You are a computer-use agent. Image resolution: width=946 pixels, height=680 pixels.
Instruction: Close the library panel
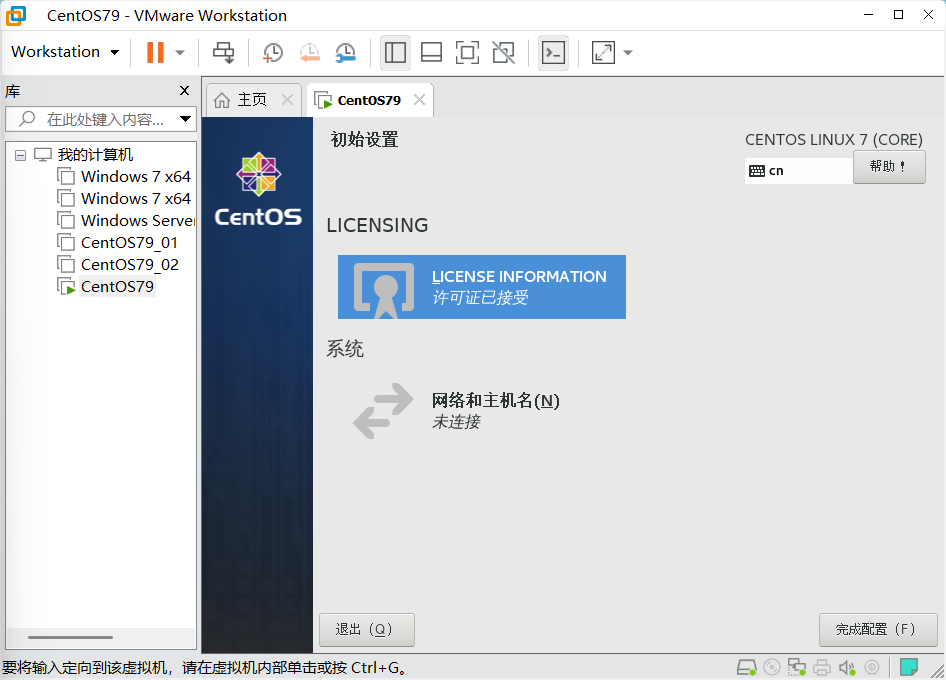click(x=185, y=91)
